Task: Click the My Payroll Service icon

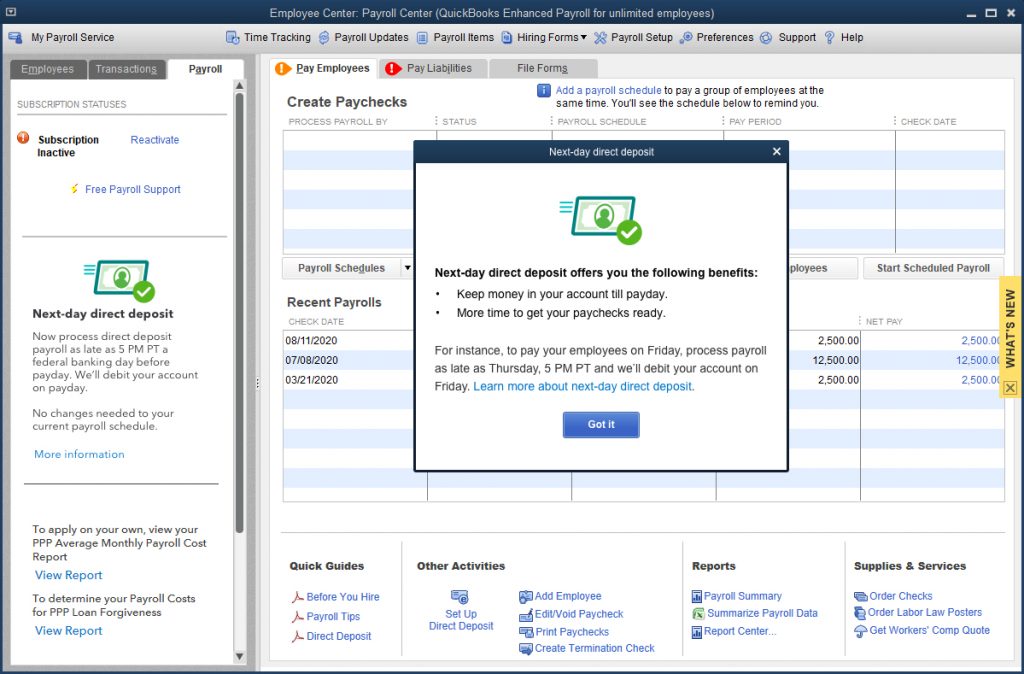Action: (16, 38)
